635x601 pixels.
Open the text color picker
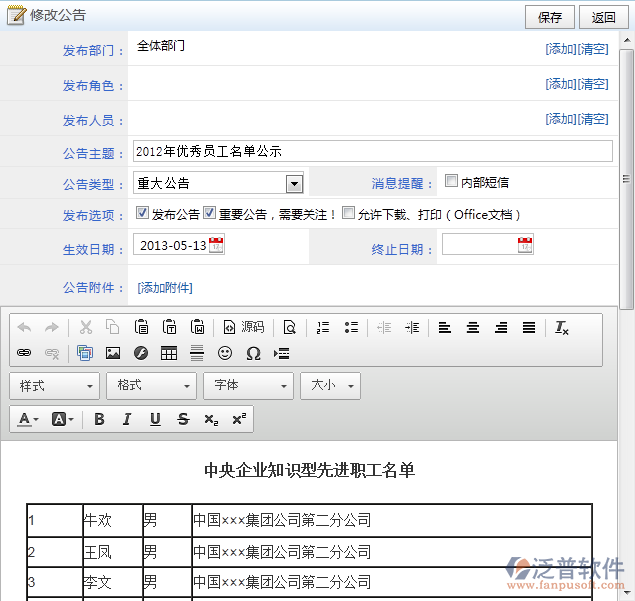[x=28, y=419]
